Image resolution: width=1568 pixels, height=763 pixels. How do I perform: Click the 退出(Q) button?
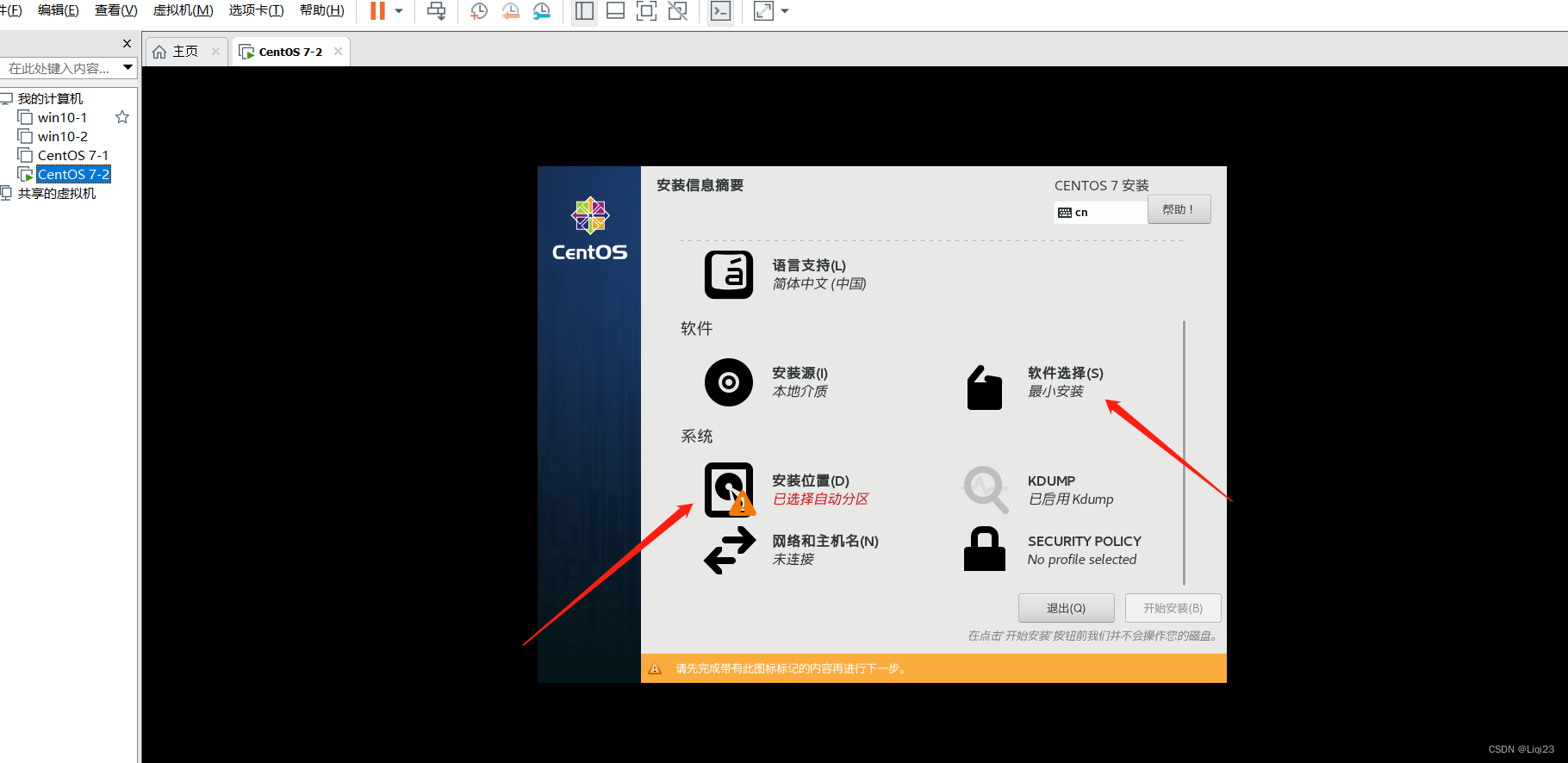pos(1066,608)
